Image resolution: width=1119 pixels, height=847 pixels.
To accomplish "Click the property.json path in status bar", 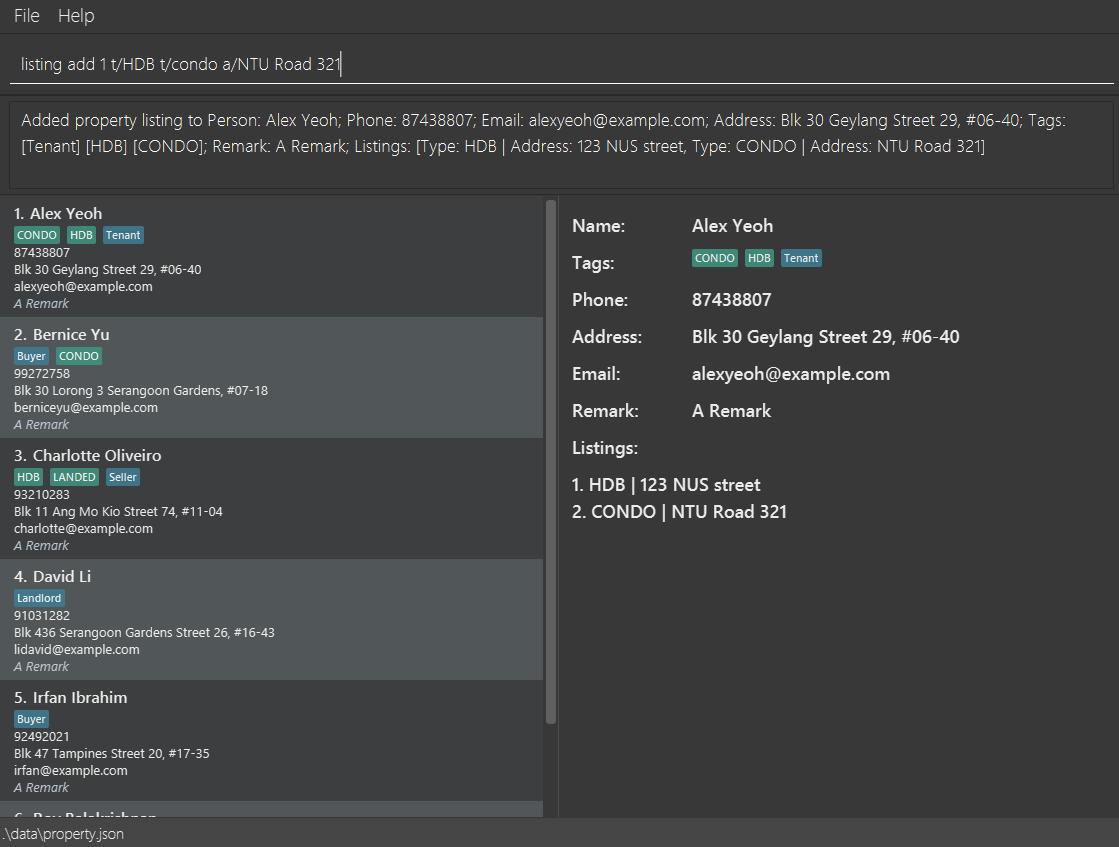I will click(64, 834).
